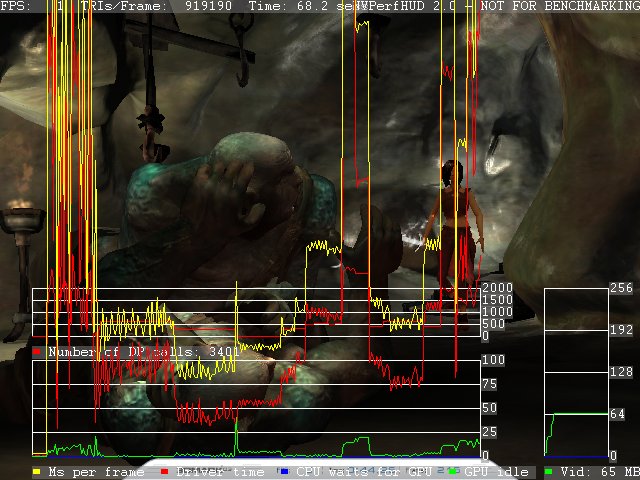Click the 64 memory scale label
The width and height of the screenshot is (640, 480).
click(x=618, y=414)
